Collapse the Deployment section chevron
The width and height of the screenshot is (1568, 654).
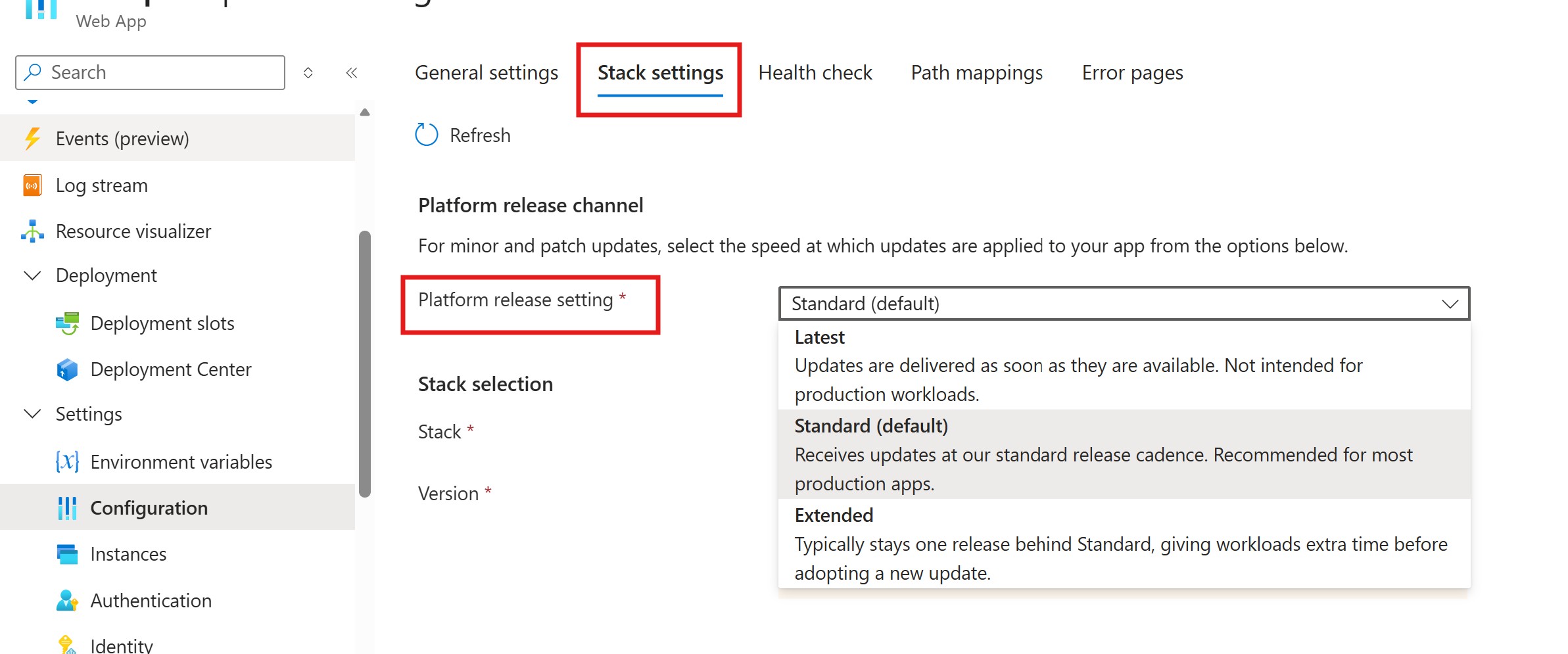click(32, 275)
